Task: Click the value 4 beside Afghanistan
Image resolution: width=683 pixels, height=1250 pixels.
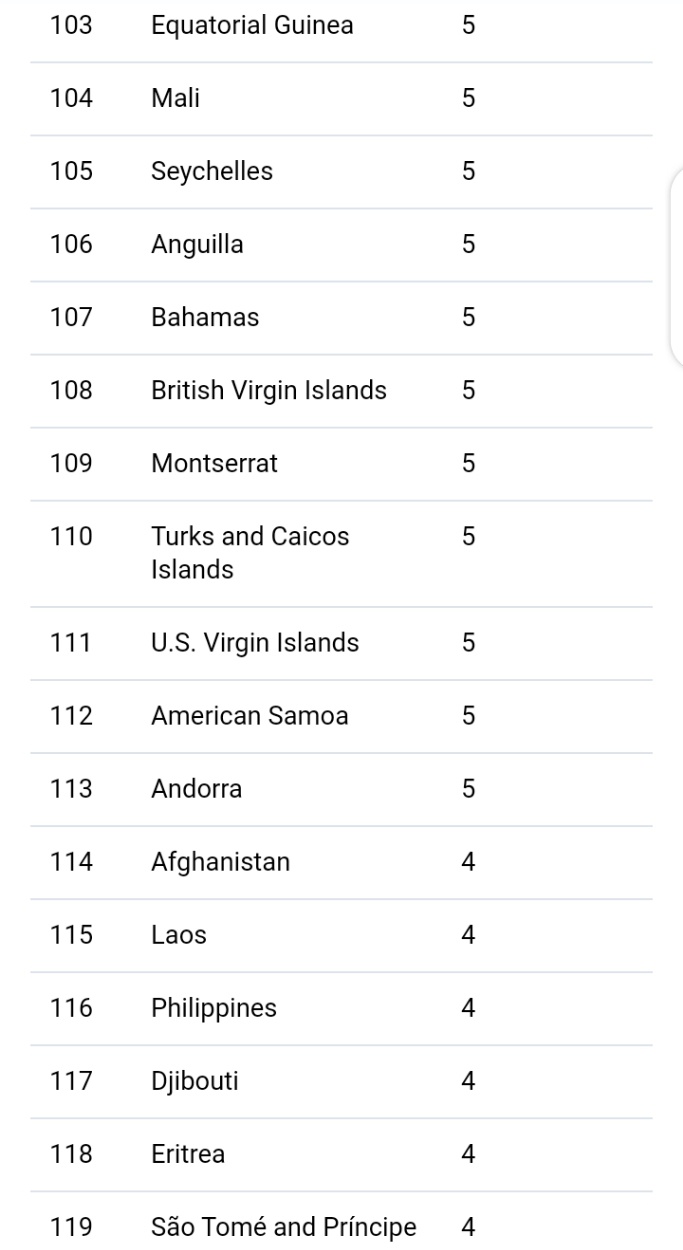Action: click(x=469, y=862)
